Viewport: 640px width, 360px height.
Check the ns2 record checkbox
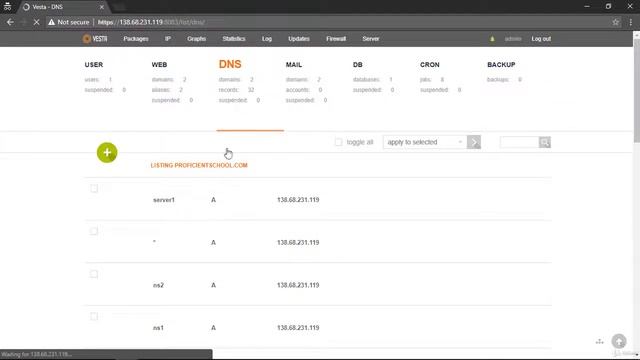point(94,274)
